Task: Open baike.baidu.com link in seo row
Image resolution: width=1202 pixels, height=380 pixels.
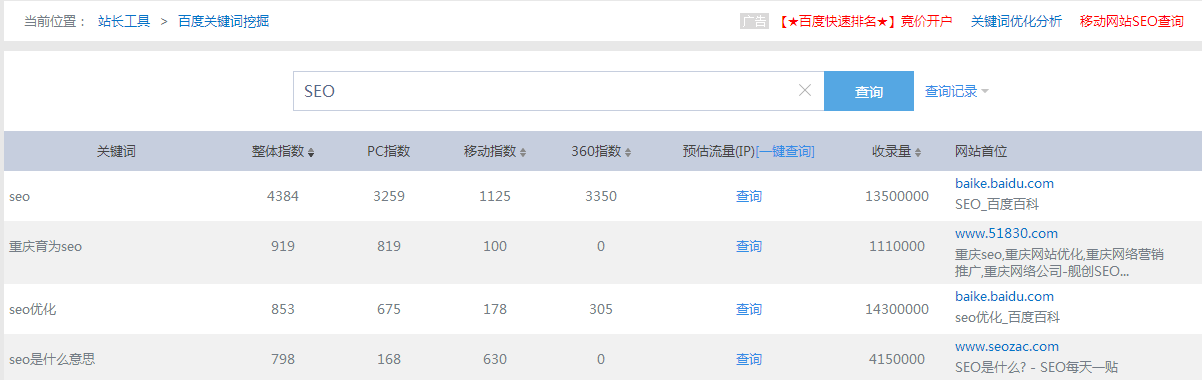Action: tap(1004, 184)
